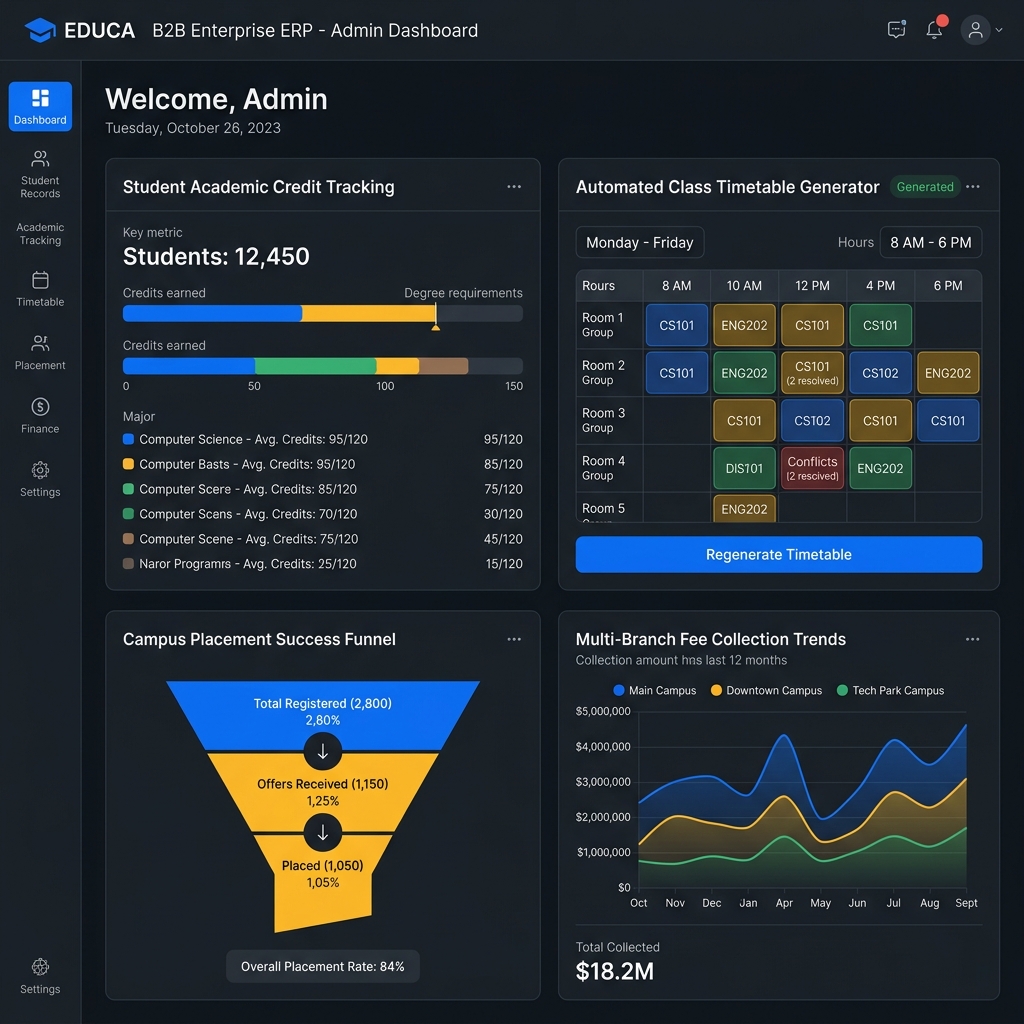Open Student Academic Credit Tracking options menu
The width and height of the screenshot is (1024, 1024).
click(514, 187)
